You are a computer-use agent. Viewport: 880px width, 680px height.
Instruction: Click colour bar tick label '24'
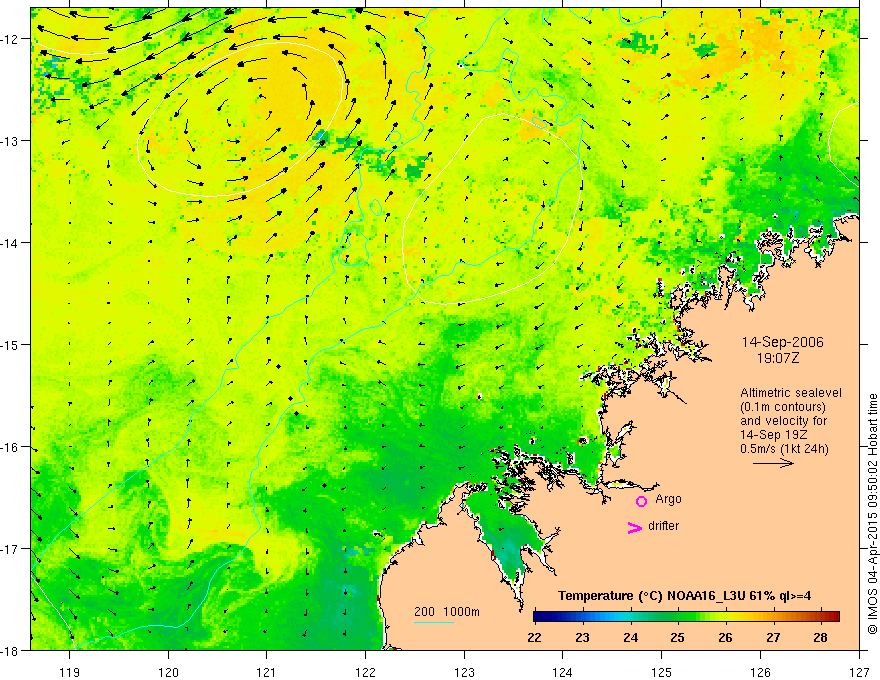tap(630, 637)
